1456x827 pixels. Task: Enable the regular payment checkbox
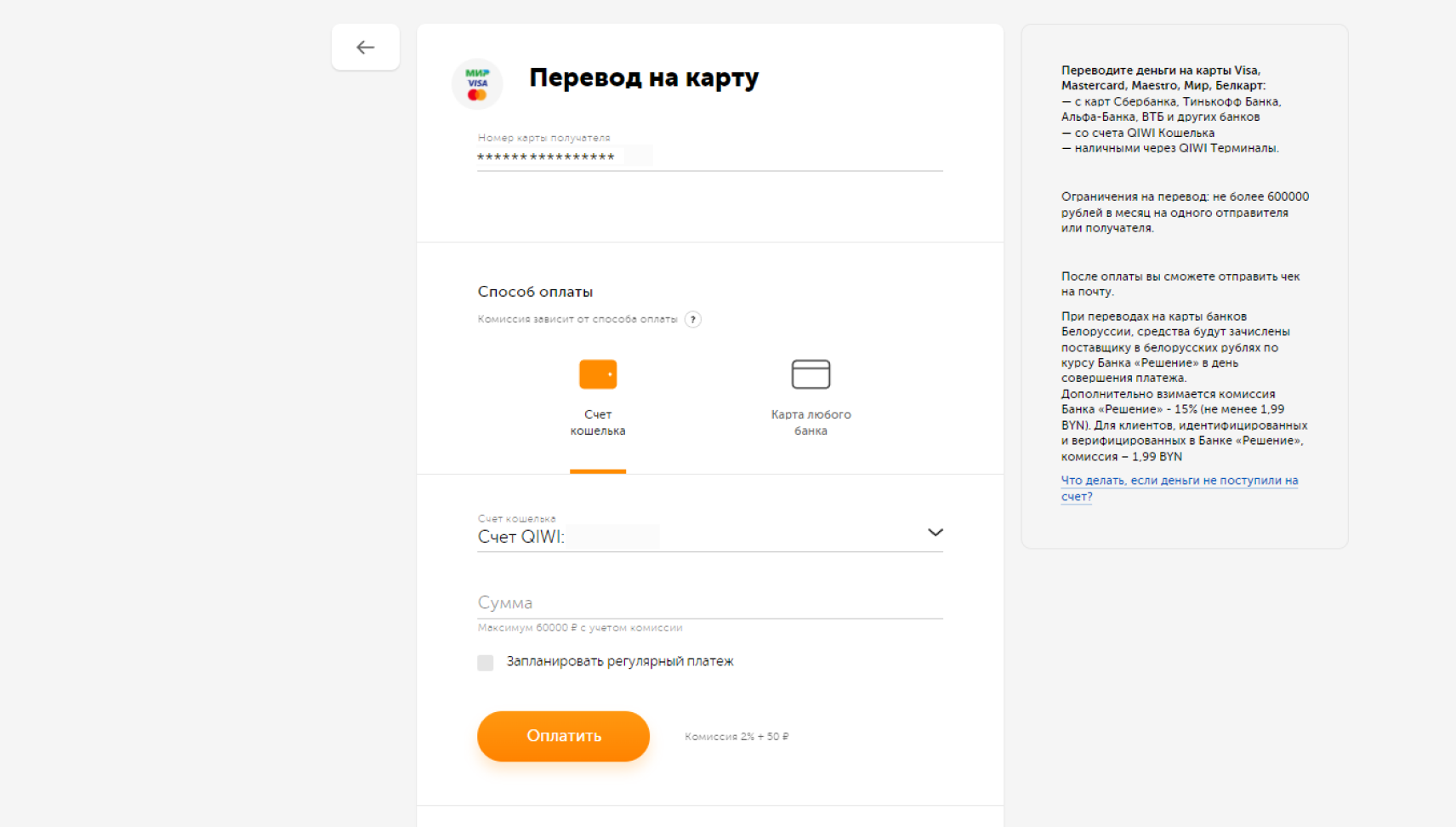[486, 663]
